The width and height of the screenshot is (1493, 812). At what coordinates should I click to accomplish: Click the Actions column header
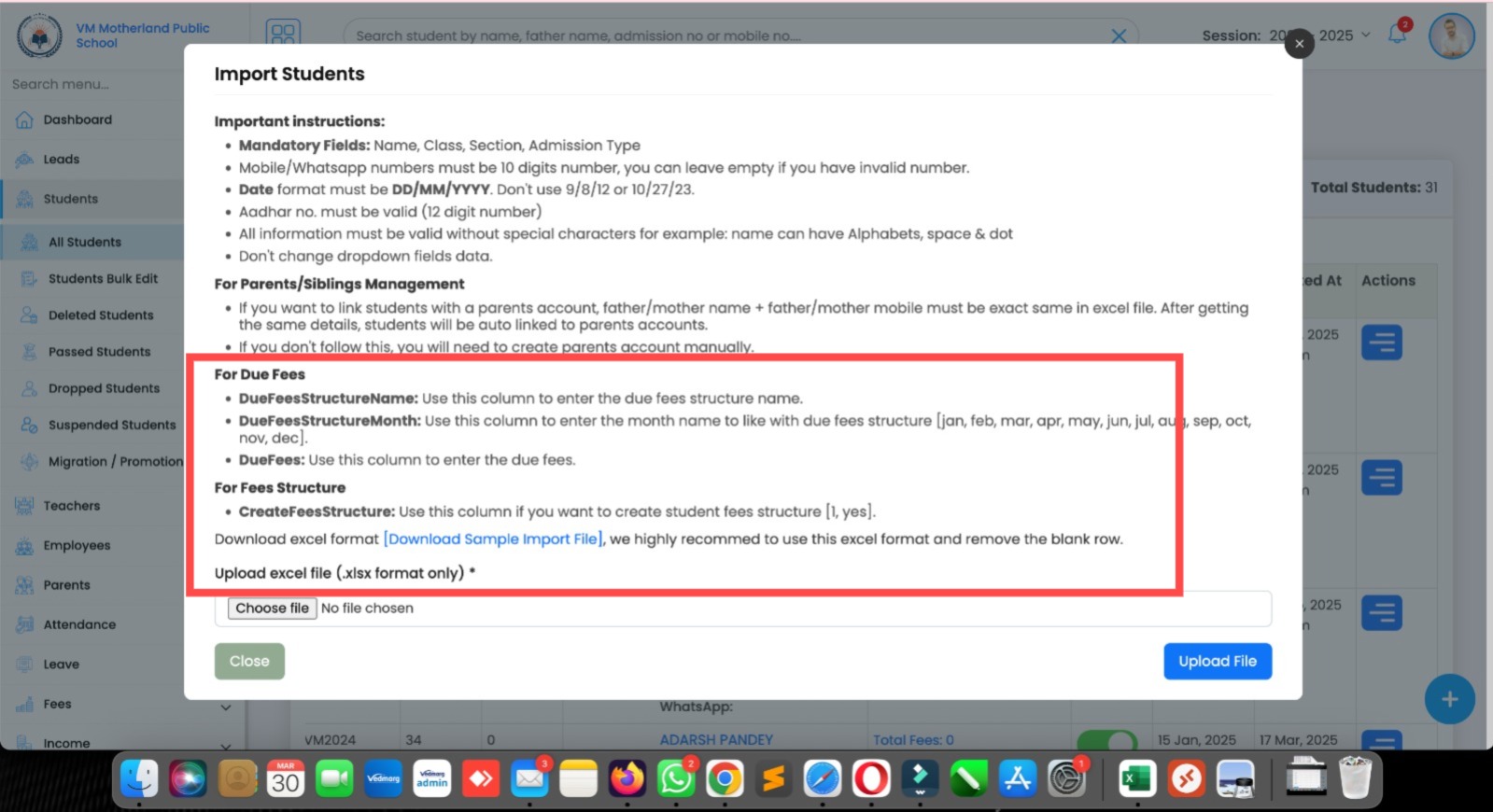(x=1387, y=280)
